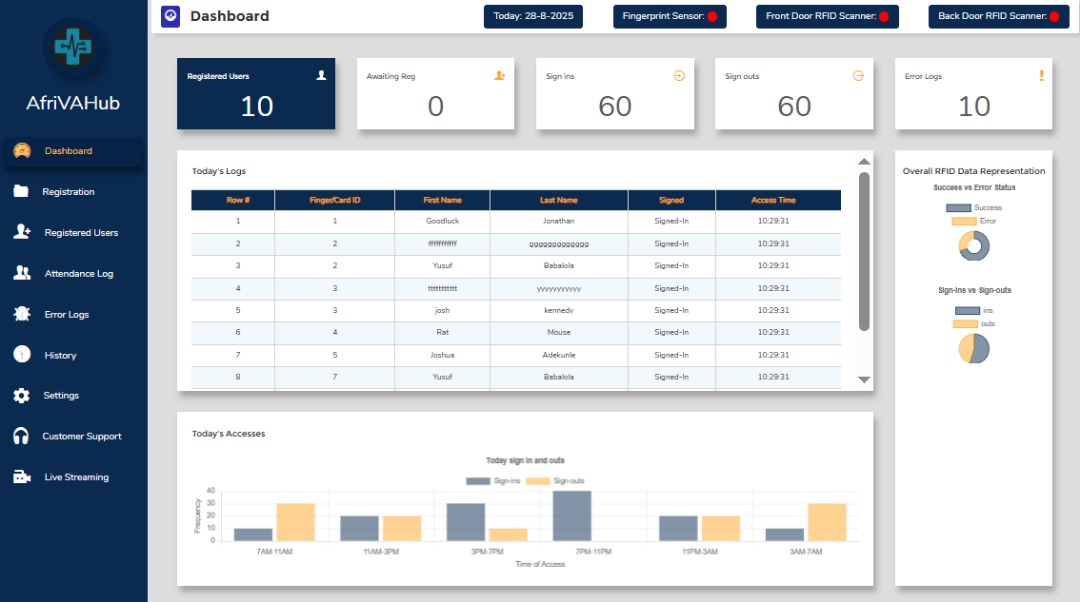Click the History clock icon
Image resolution: width=1080 pixels, height=602 pixels.
tap(22, 355)
